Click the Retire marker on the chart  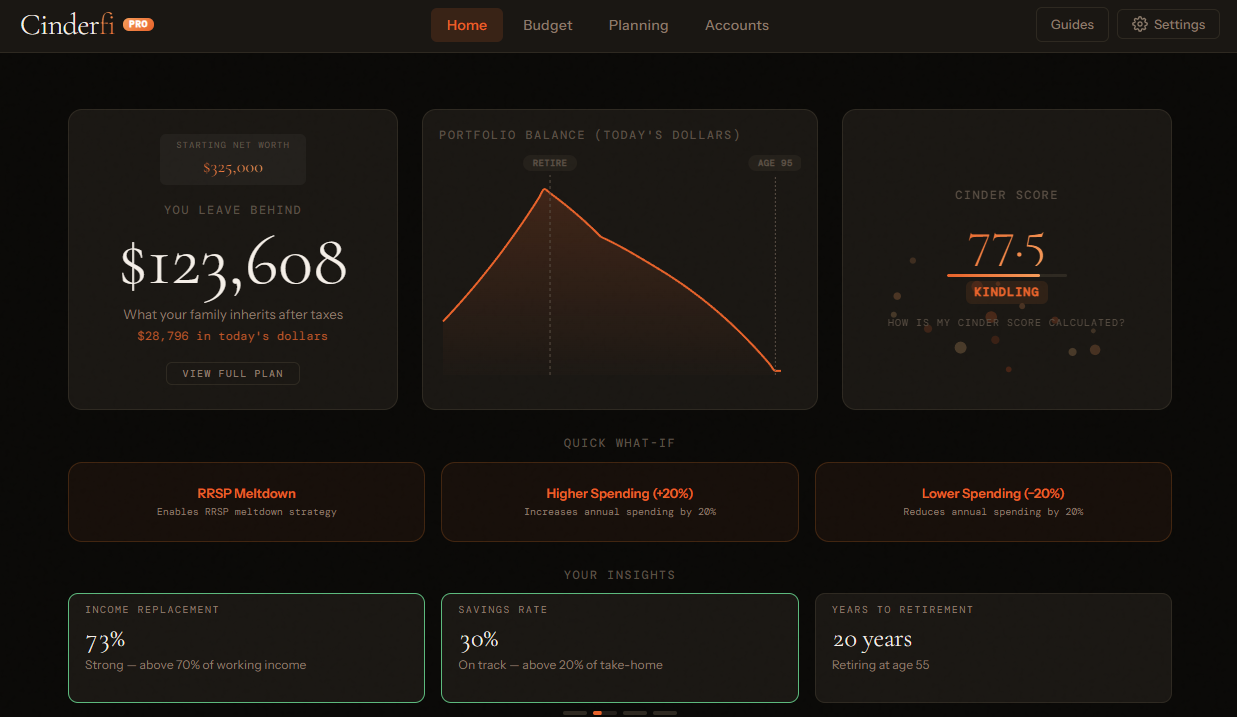(x=550, y=163)
